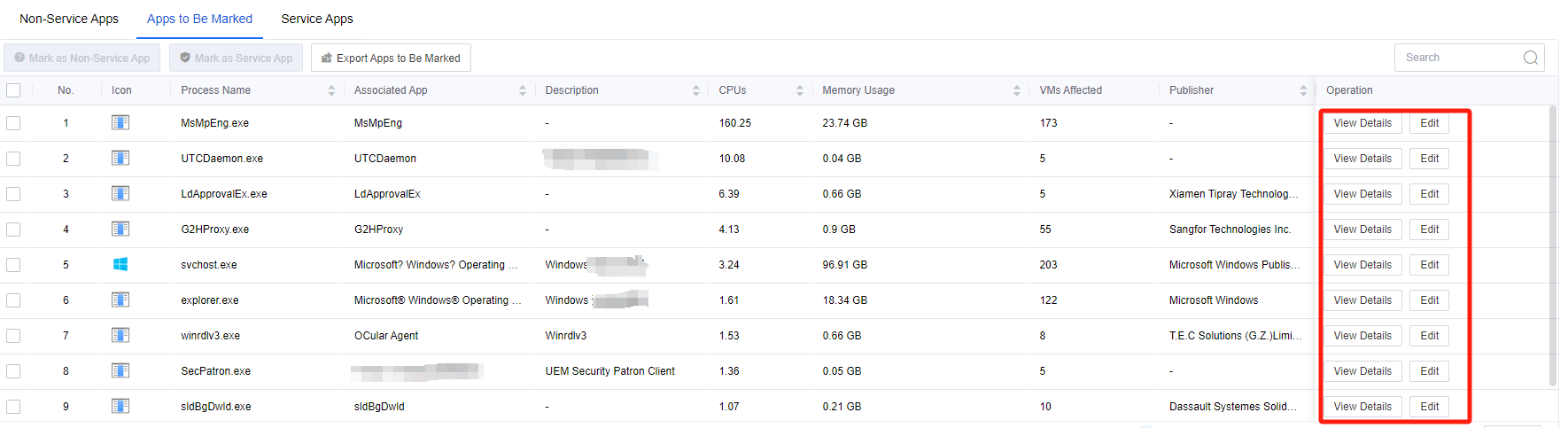
Task: Edit the explorer.exe entry
Action: coord(1430,300)
